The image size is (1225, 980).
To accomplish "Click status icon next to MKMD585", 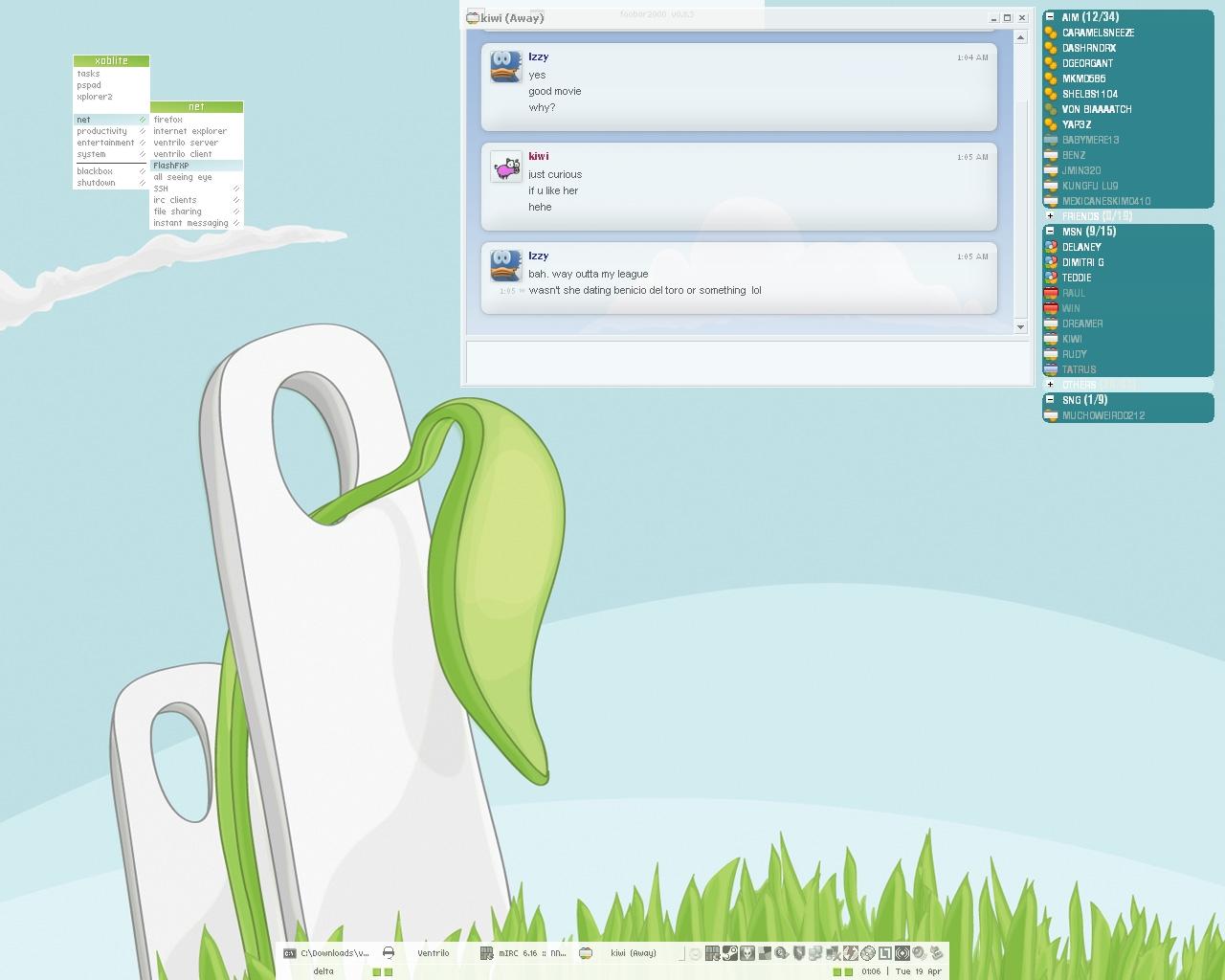I will [1051, 78].
